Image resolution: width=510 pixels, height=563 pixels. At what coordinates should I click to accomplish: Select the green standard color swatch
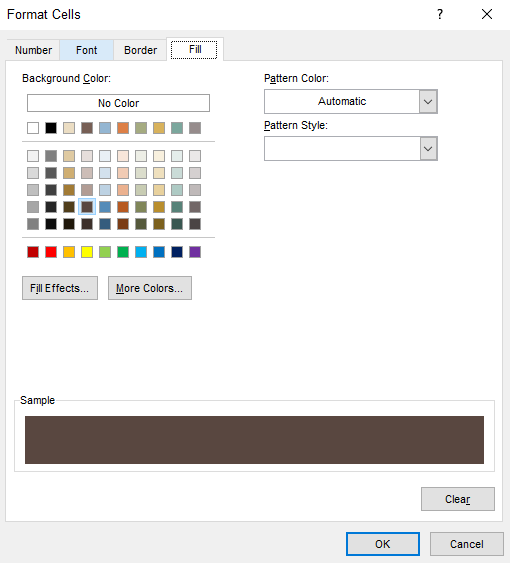pyautogui.click(x=123, y=252)
